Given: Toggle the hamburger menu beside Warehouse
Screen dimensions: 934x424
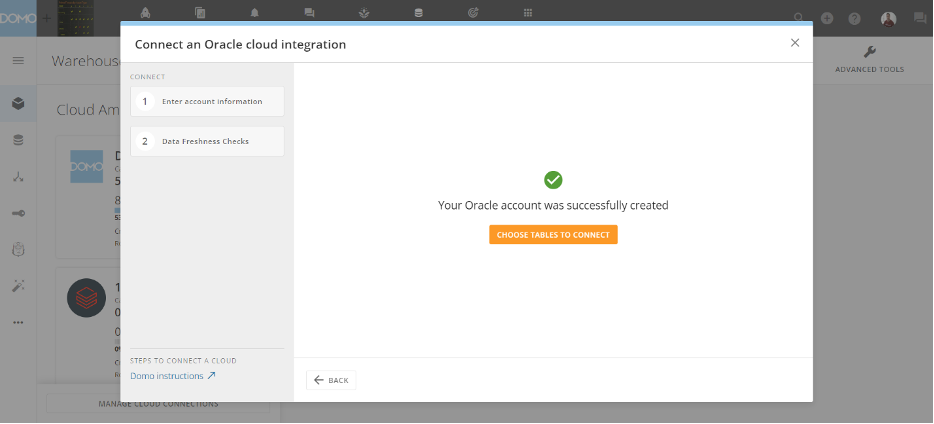Looking at the screenshot, I should tap(18, 61).
